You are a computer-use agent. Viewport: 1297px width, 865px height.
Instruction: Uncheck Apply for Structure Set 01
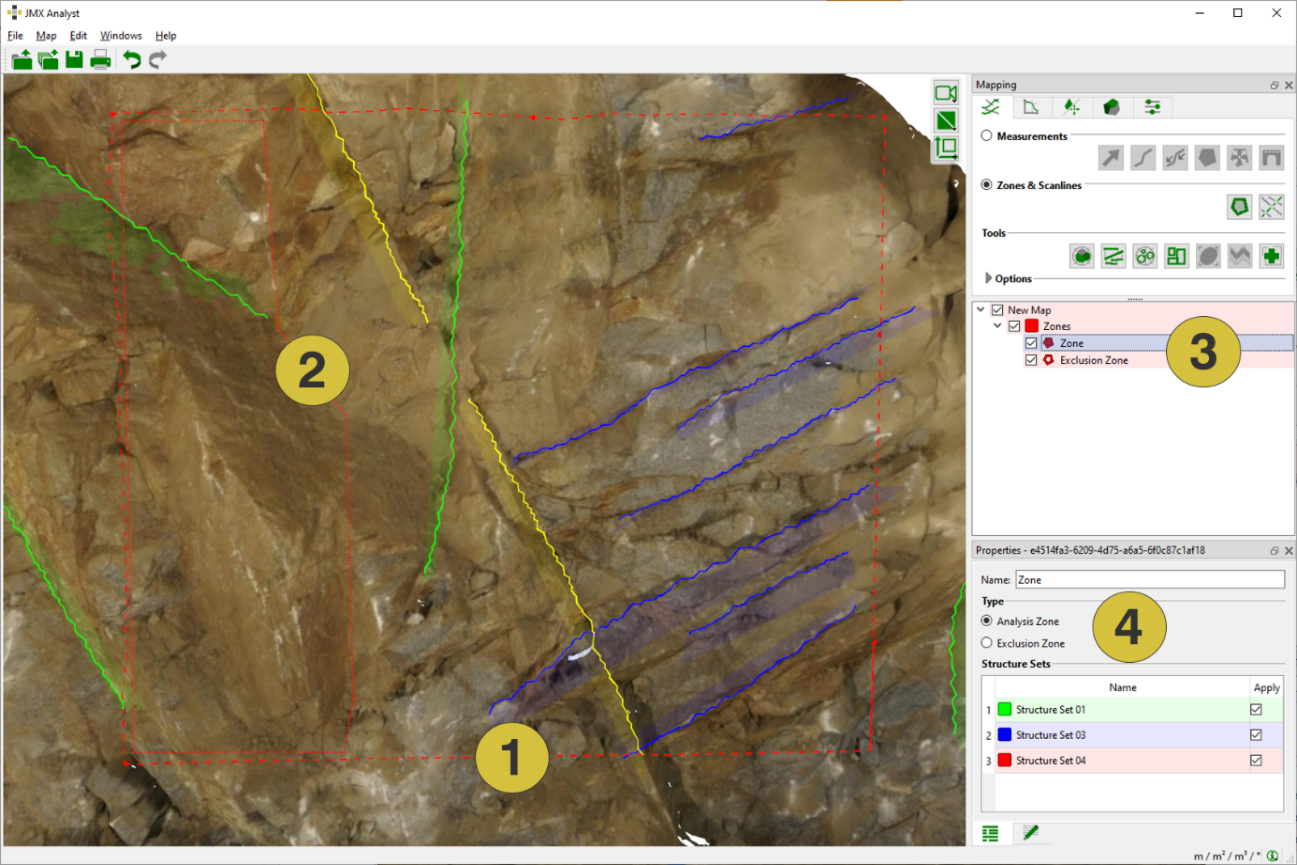(1256, 709)
